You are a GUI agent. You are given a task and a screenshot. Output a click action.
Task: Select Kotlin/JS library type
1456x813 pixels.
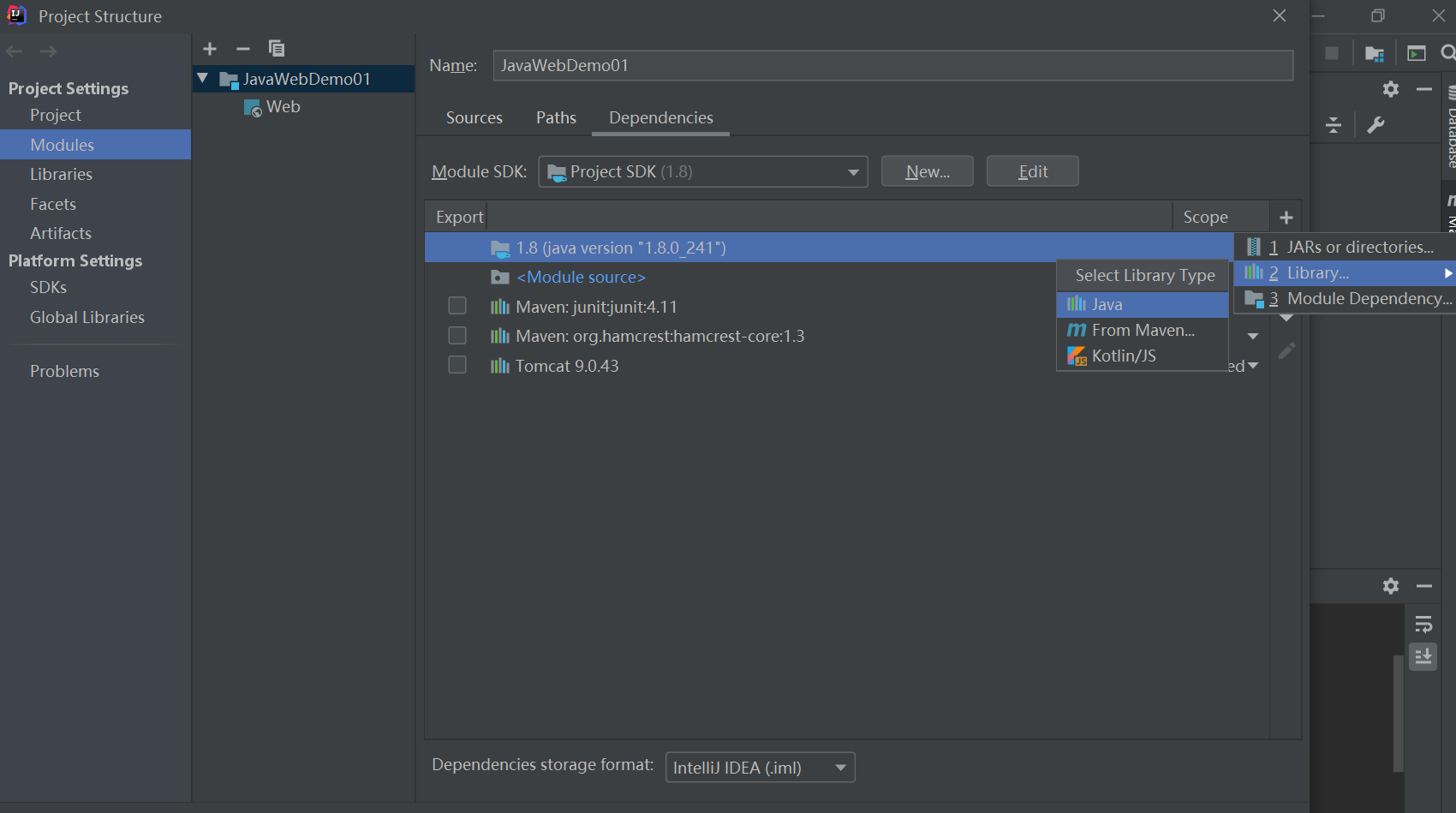tap(1143, 356)
